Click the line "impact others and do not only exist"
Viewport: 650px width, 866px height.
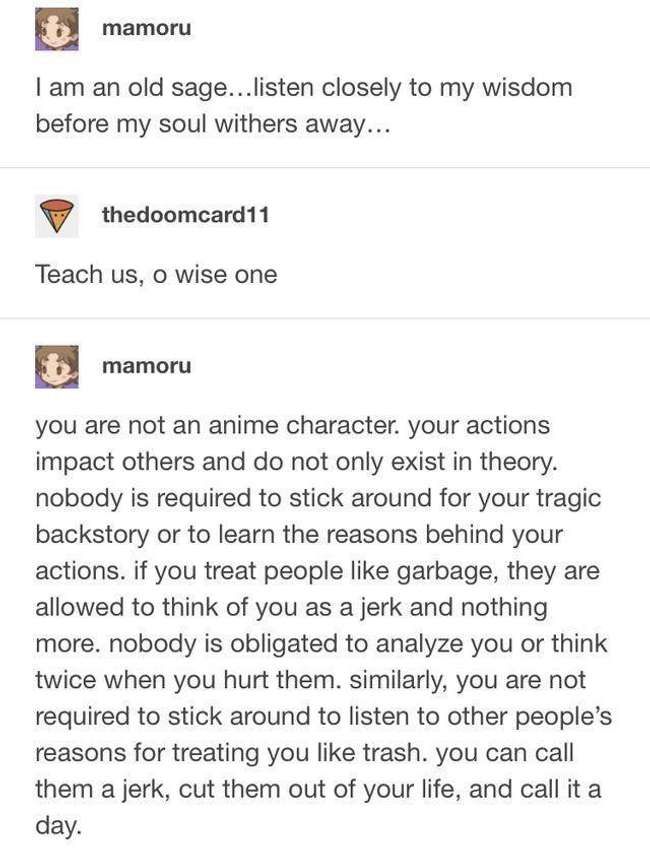(297, 462)
